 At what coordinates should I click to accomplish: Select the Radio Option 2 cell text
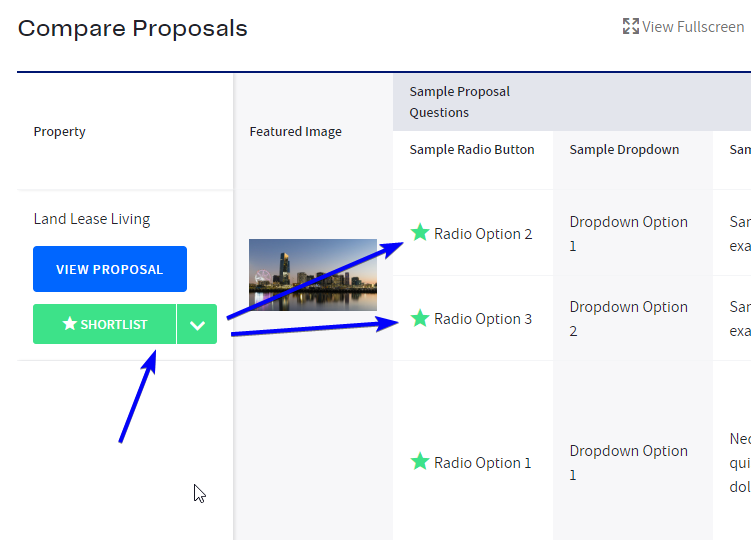tap(483, 234)
